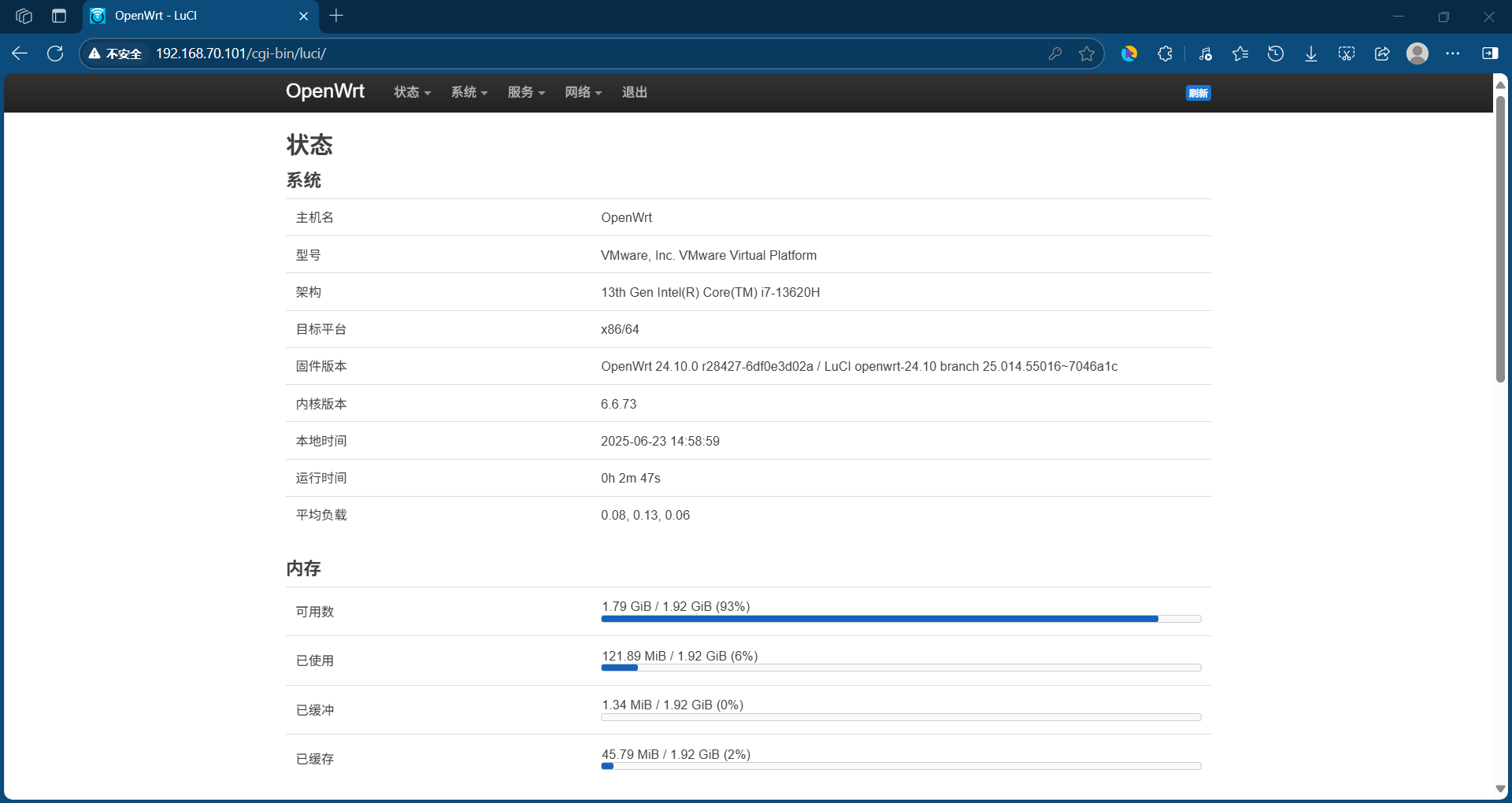Image resolution: width=1512 pixels, height=803 pixels.
Task: Close the OpenWrt - LuCI tab
Action: tap(304, 16)
